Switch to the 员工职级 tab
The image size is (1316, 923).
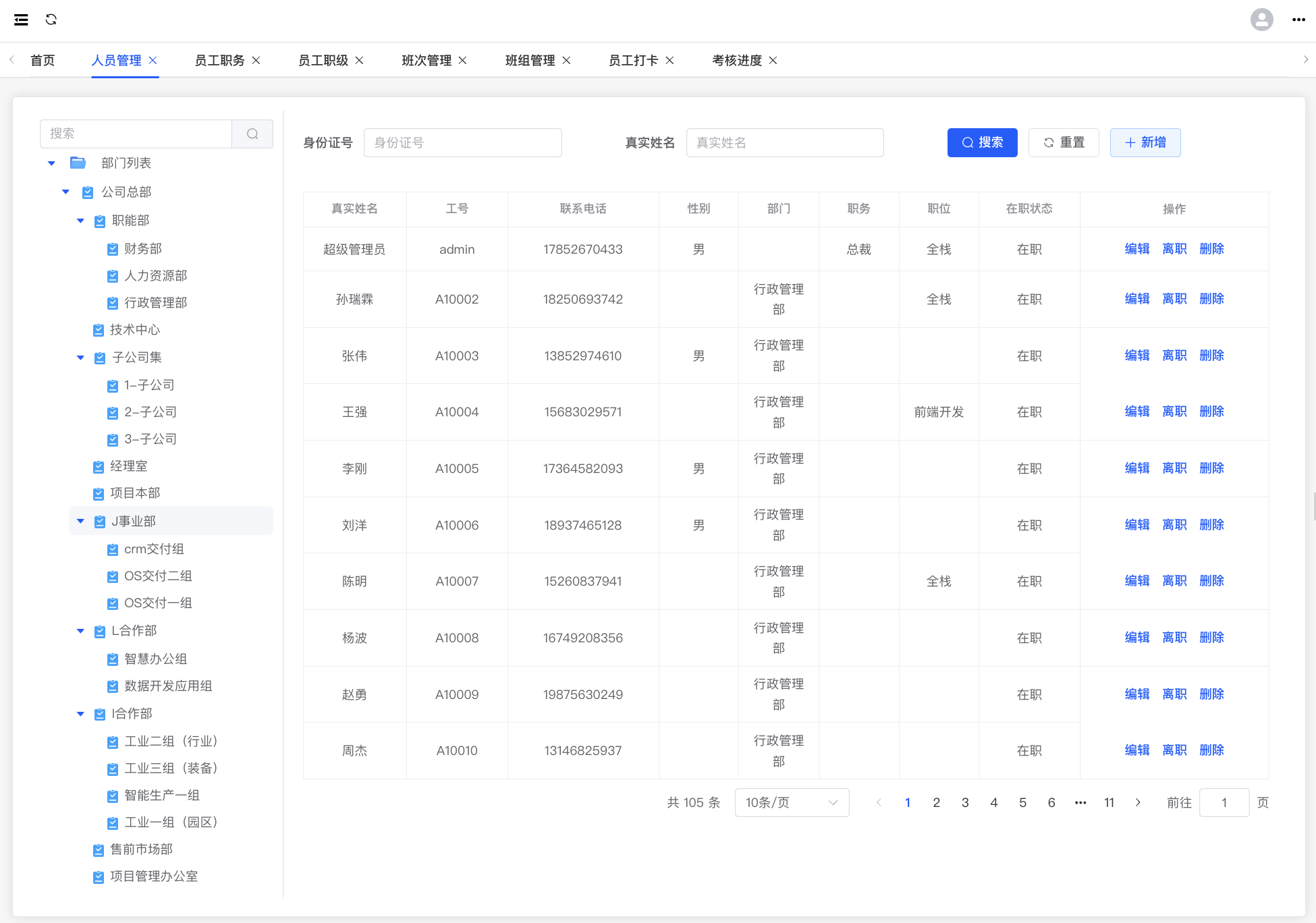(x=323, y=60)
